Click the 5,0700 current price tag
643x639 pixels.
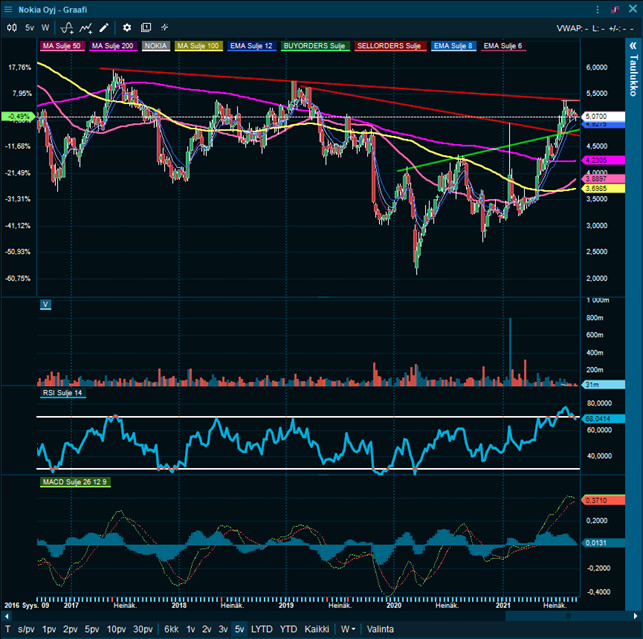click(x=604, y=116)
